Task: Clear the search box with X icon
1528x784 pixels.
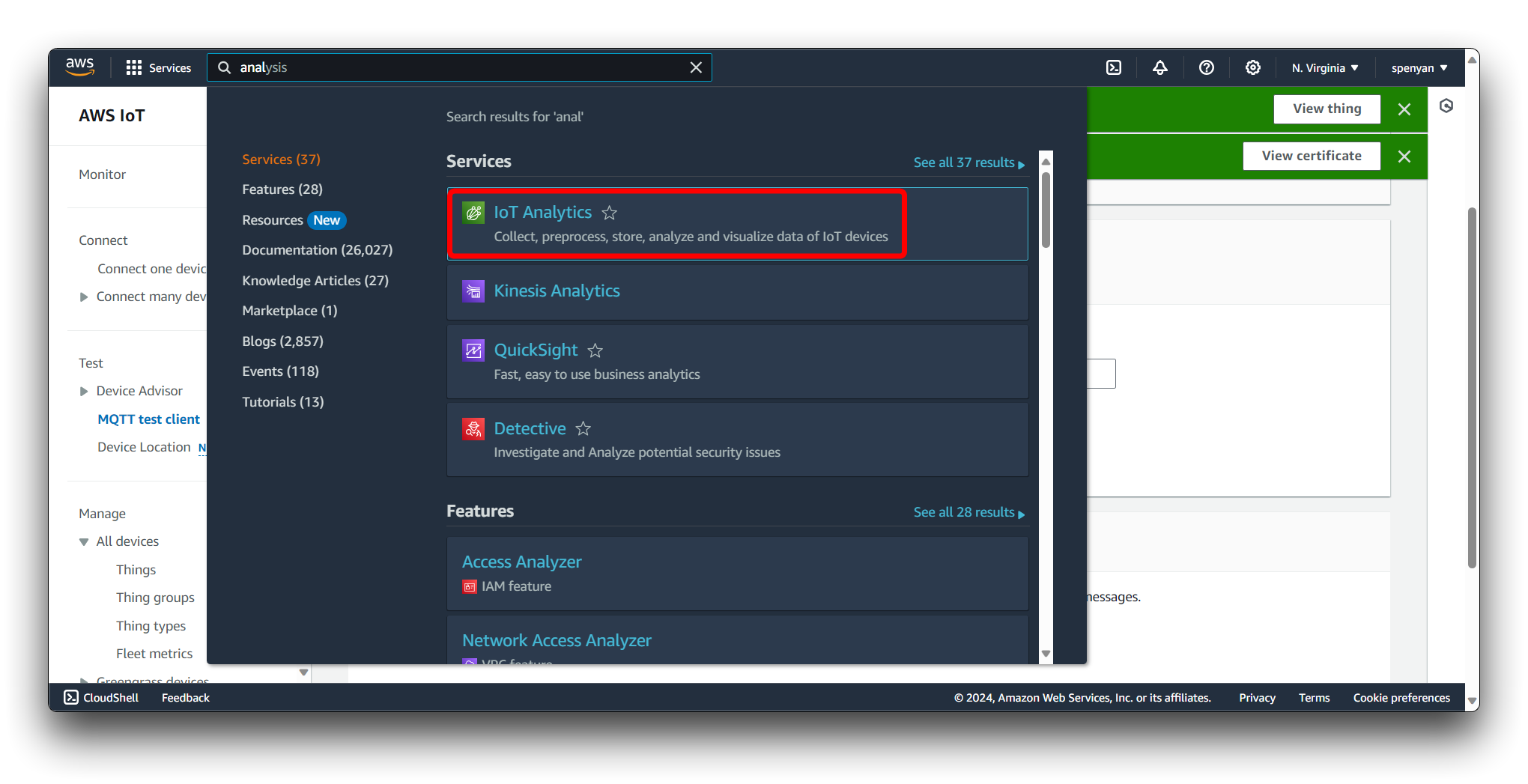Action: (696, 67)
